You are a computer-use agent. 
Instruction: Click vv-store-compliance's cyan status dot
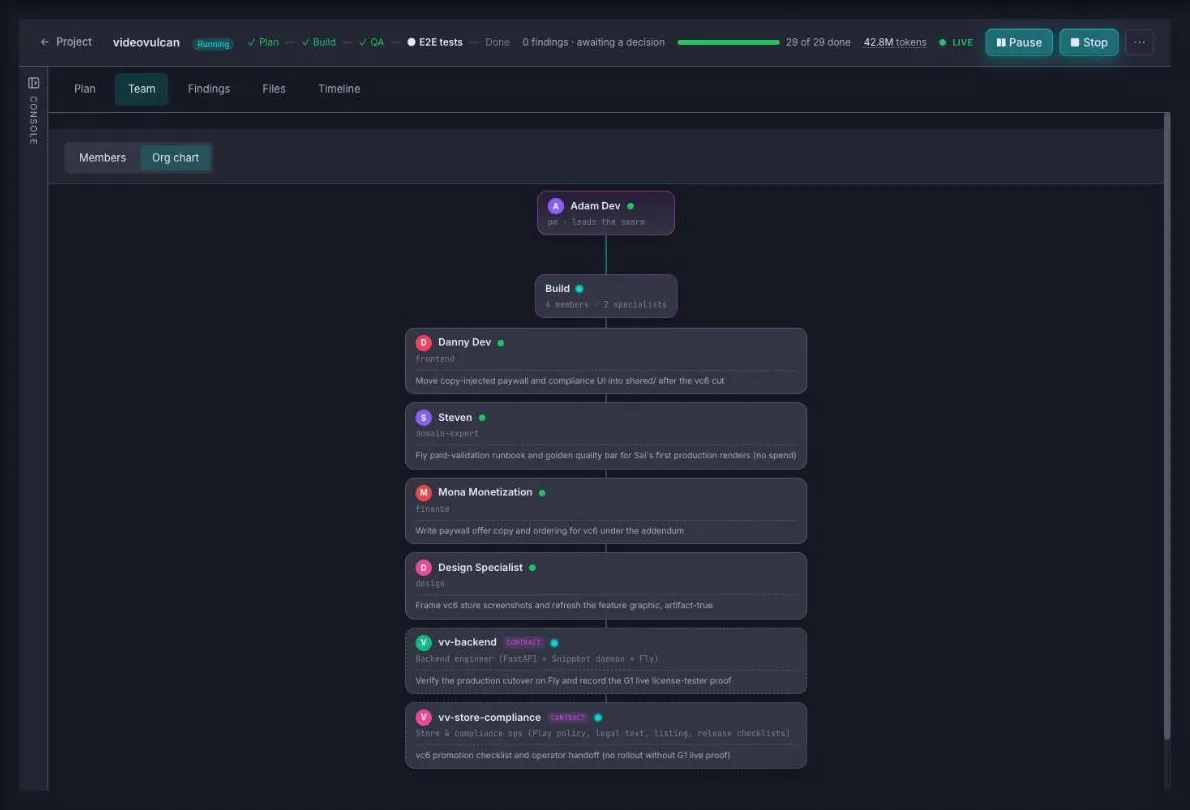click(598, 717)
